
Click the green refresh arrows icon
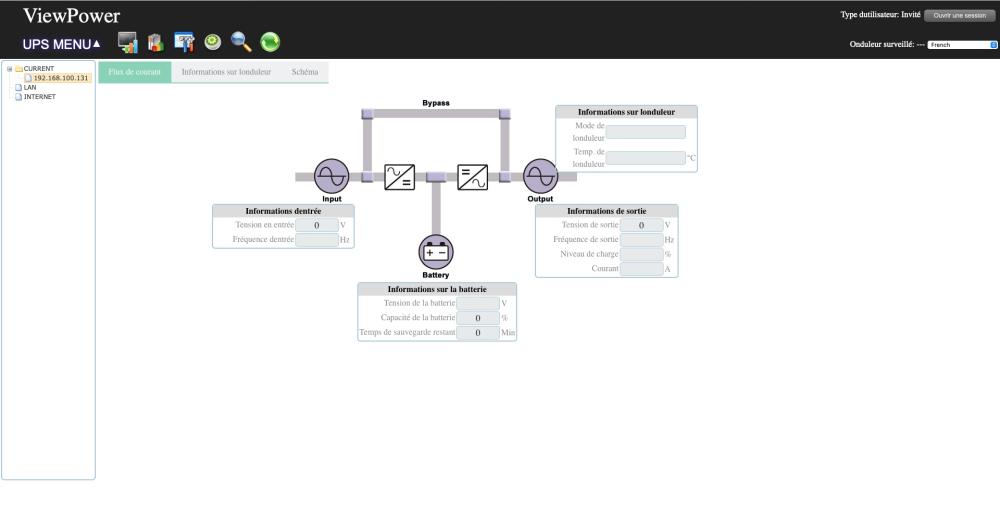[x=270, y=42]
